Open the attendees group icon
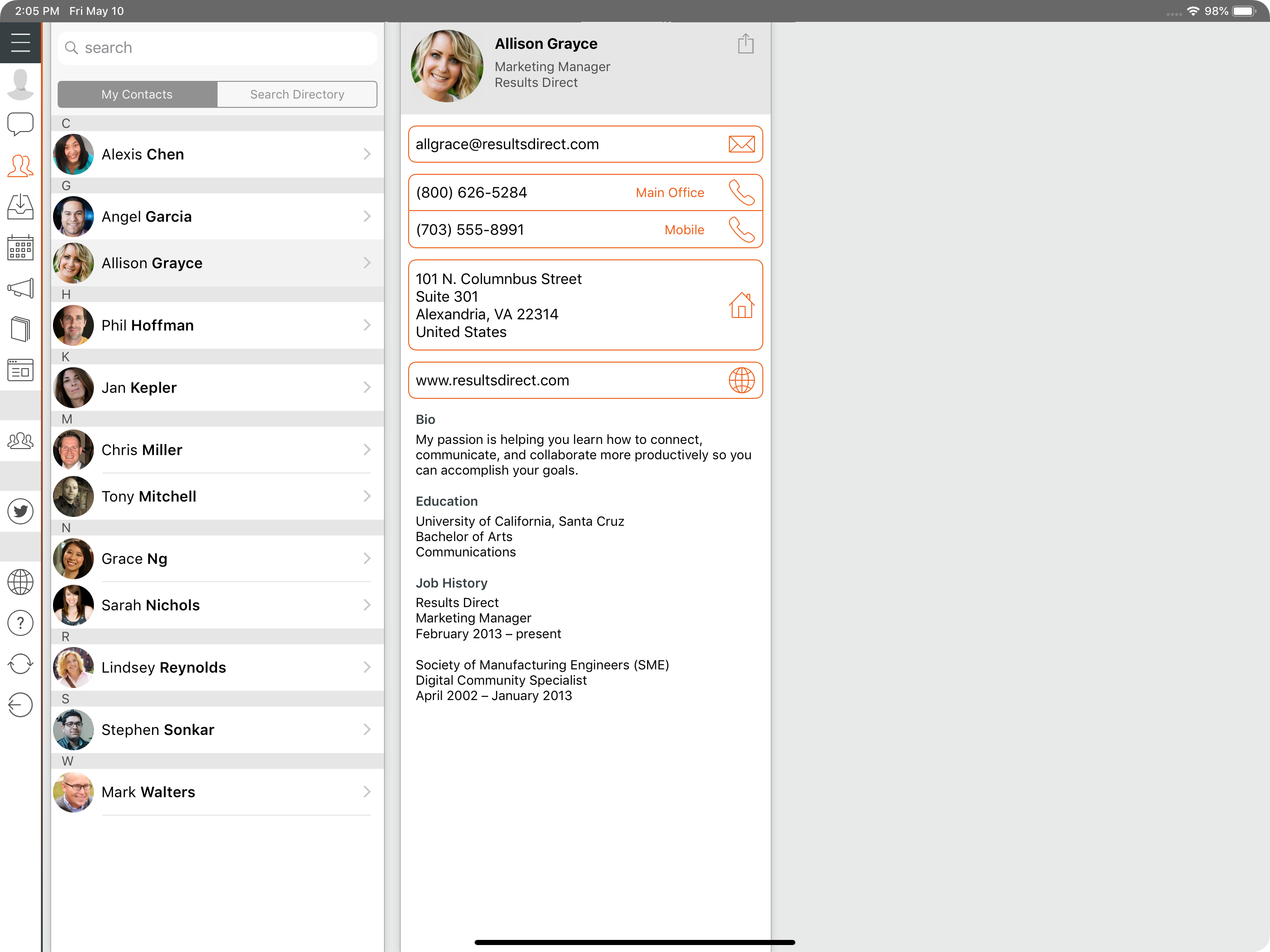The image size is (1270, 952). (20, 441)
